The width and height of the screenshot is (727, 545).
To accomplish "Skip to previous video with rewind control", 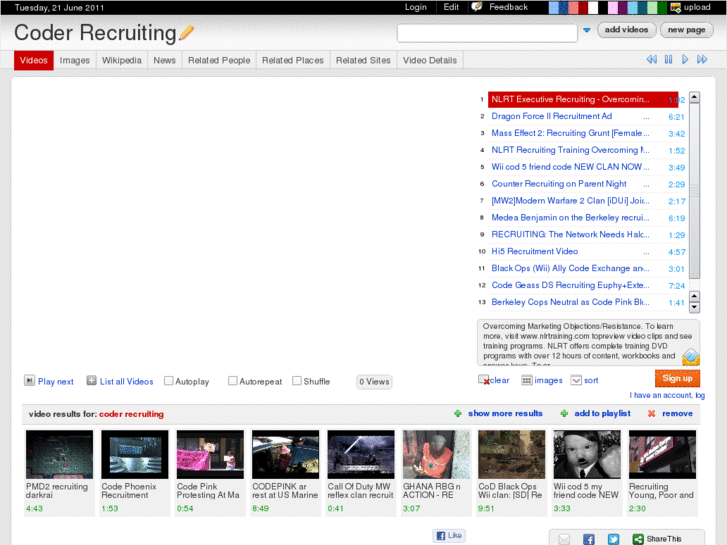I will (651, 59).
